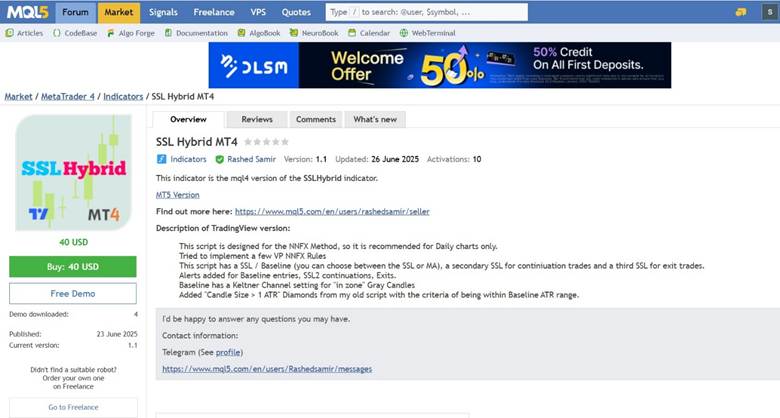Viewport: 780px width, 418px height.
Task: Select the Version: 1.1 text
Action: (305, 159)
